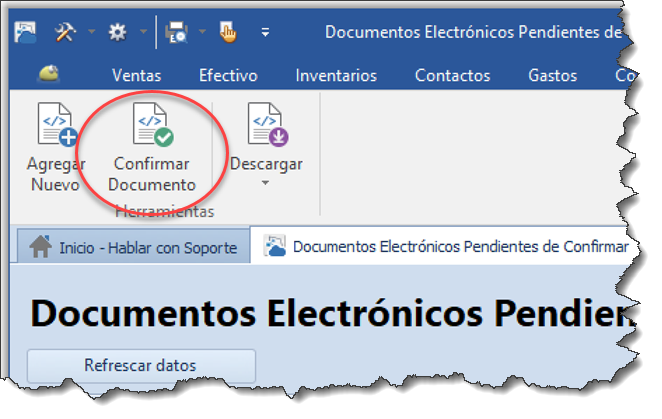The image size is (662, 419).
Task: Click Confirmar Documento in the ribbon
Action: [152, 147]
